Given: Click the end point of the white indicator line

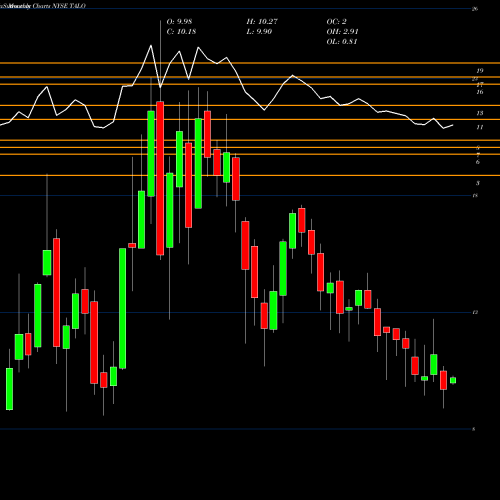Looking at the screenshot, I should [x=453, y=125].
